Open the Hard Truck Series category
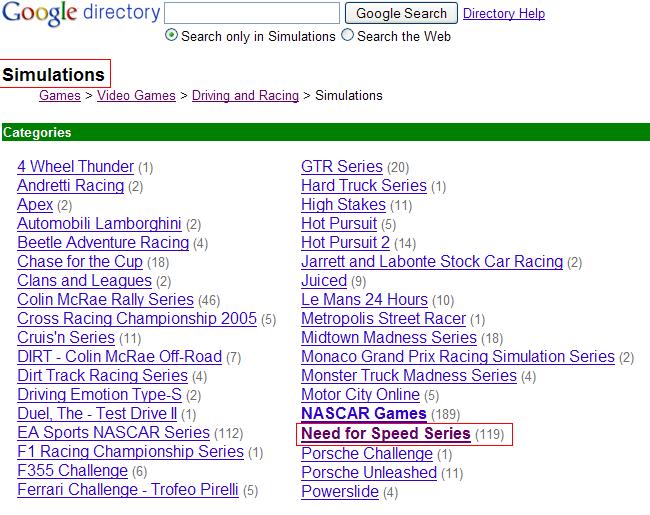The height and width of the screenshot is (515, 650). 364,186
